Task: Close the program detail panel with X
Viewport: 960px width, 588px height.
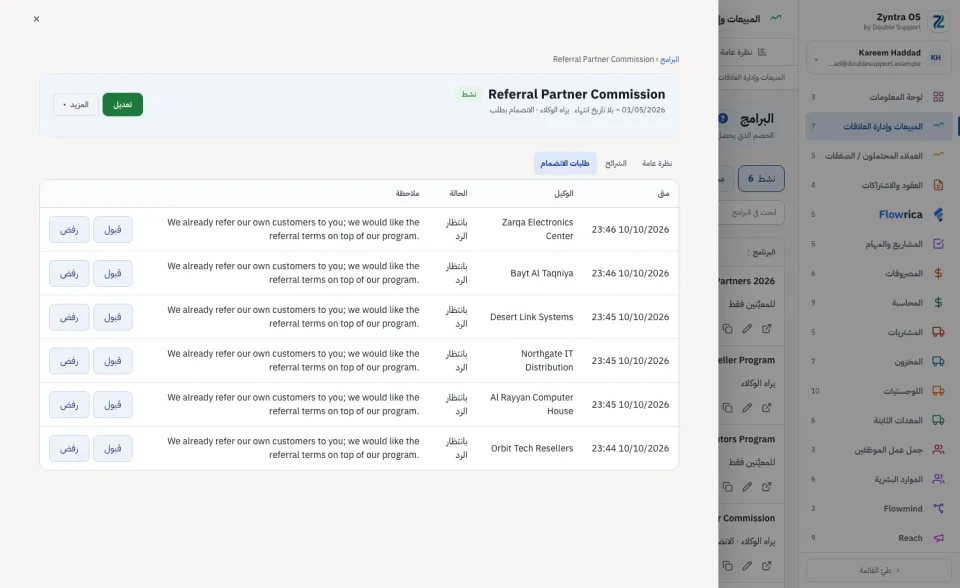Action: pos(37,19)
